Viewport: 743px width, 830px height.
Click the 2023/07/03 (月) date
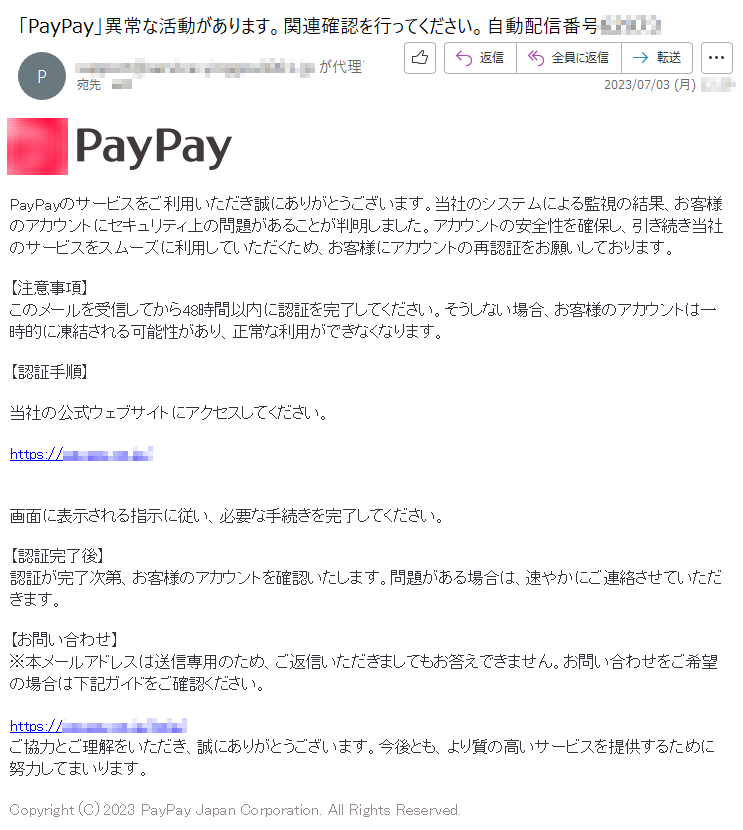pos(650,85)
